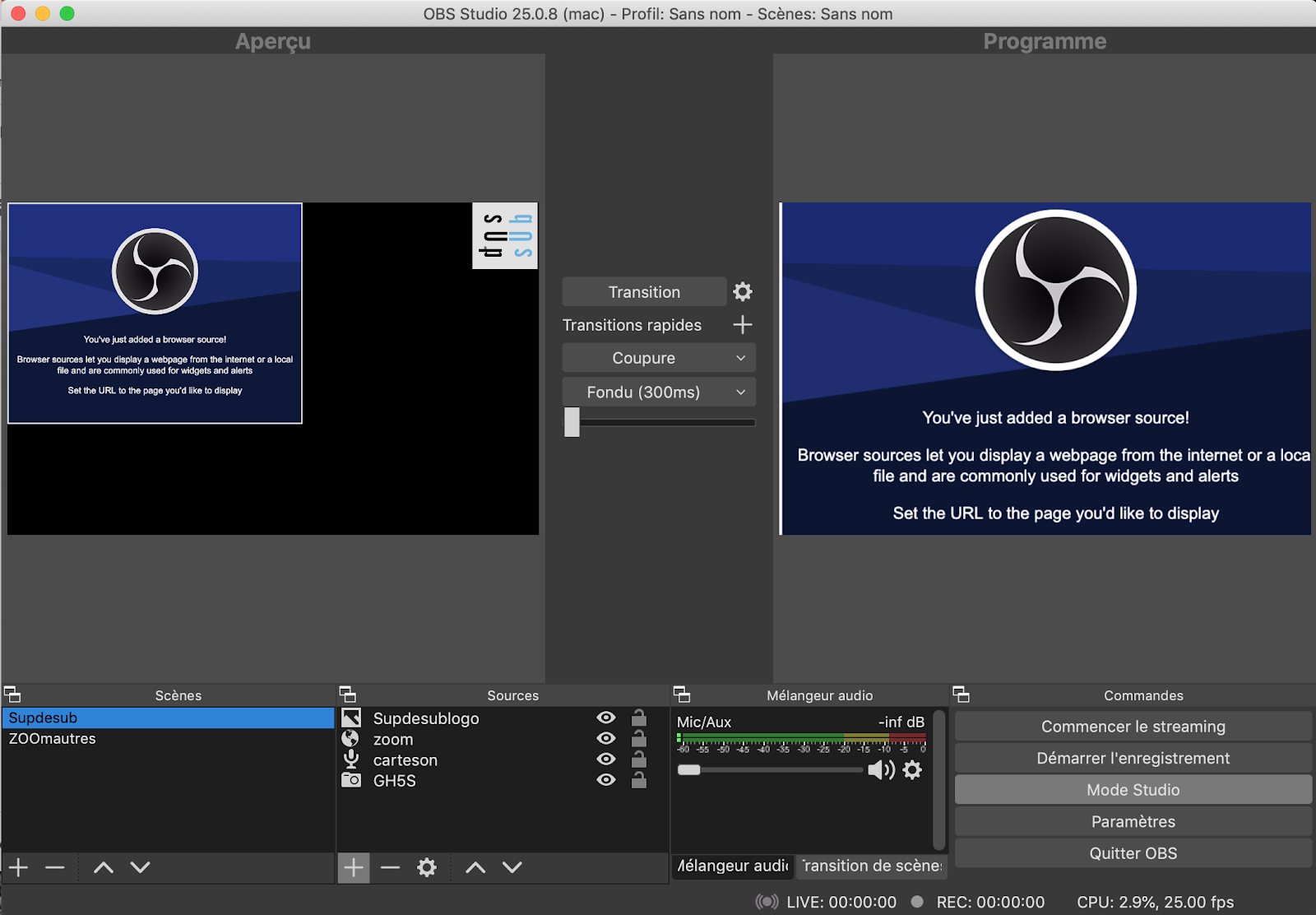Select the ZOOmautres scene
The height and width of the screenshot is (915, 1316).
[53, 739]
